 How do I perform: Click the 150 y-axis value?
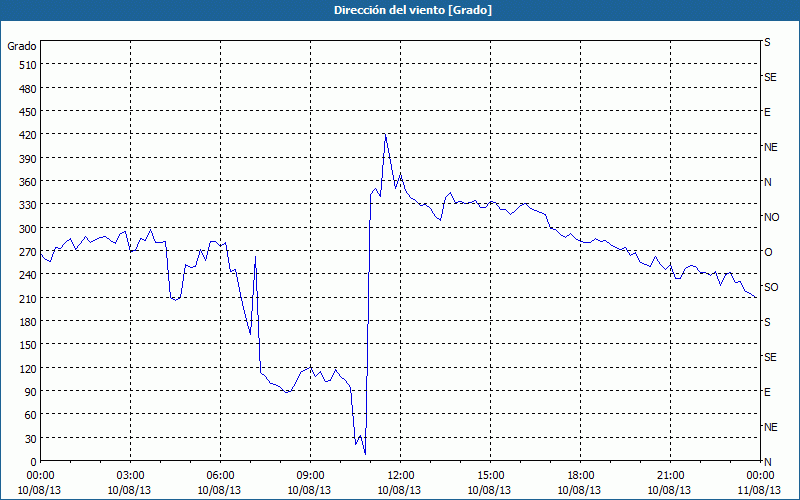coord(28,345)
